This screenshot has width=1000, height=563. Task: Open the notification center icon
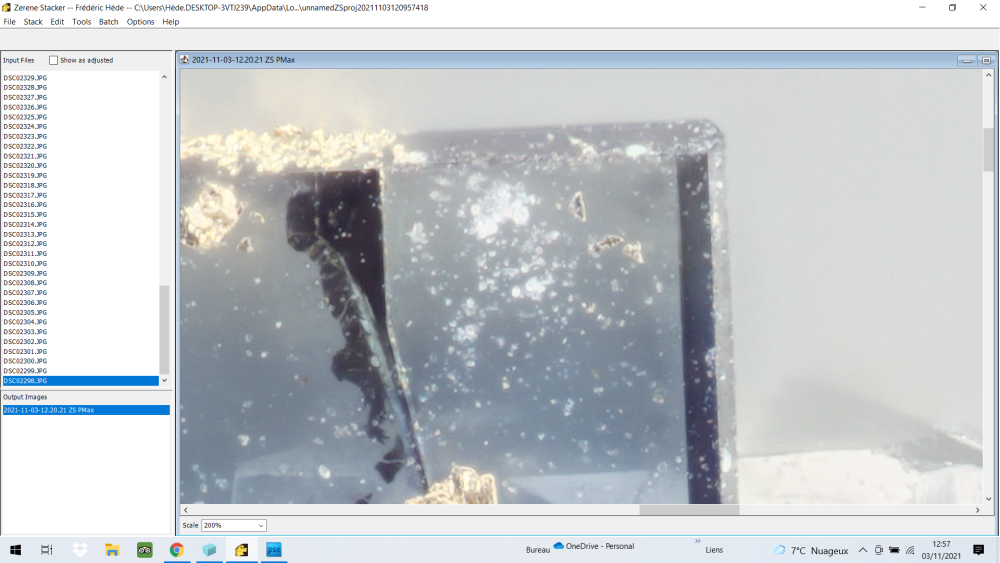(x=977, y=550)
